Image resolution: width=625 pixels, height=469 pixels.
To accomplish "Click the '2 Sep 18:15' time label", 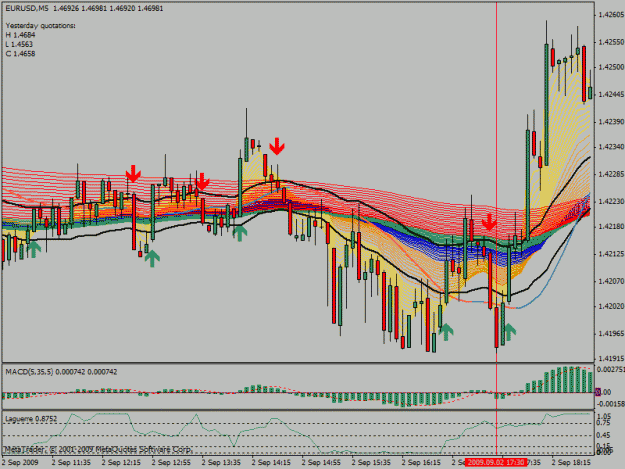I will pyautogui.click(x=571, y=462).
